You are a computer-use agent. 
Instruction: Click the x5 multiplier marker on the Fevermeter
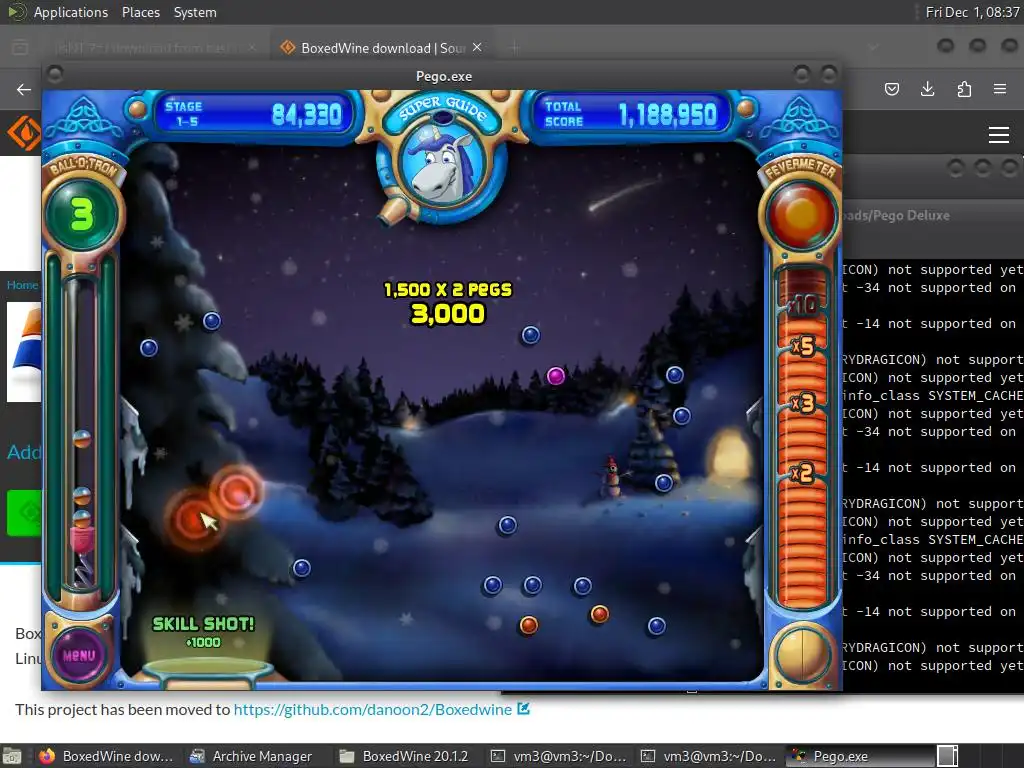pyautogui.click(x=803, y=346)
